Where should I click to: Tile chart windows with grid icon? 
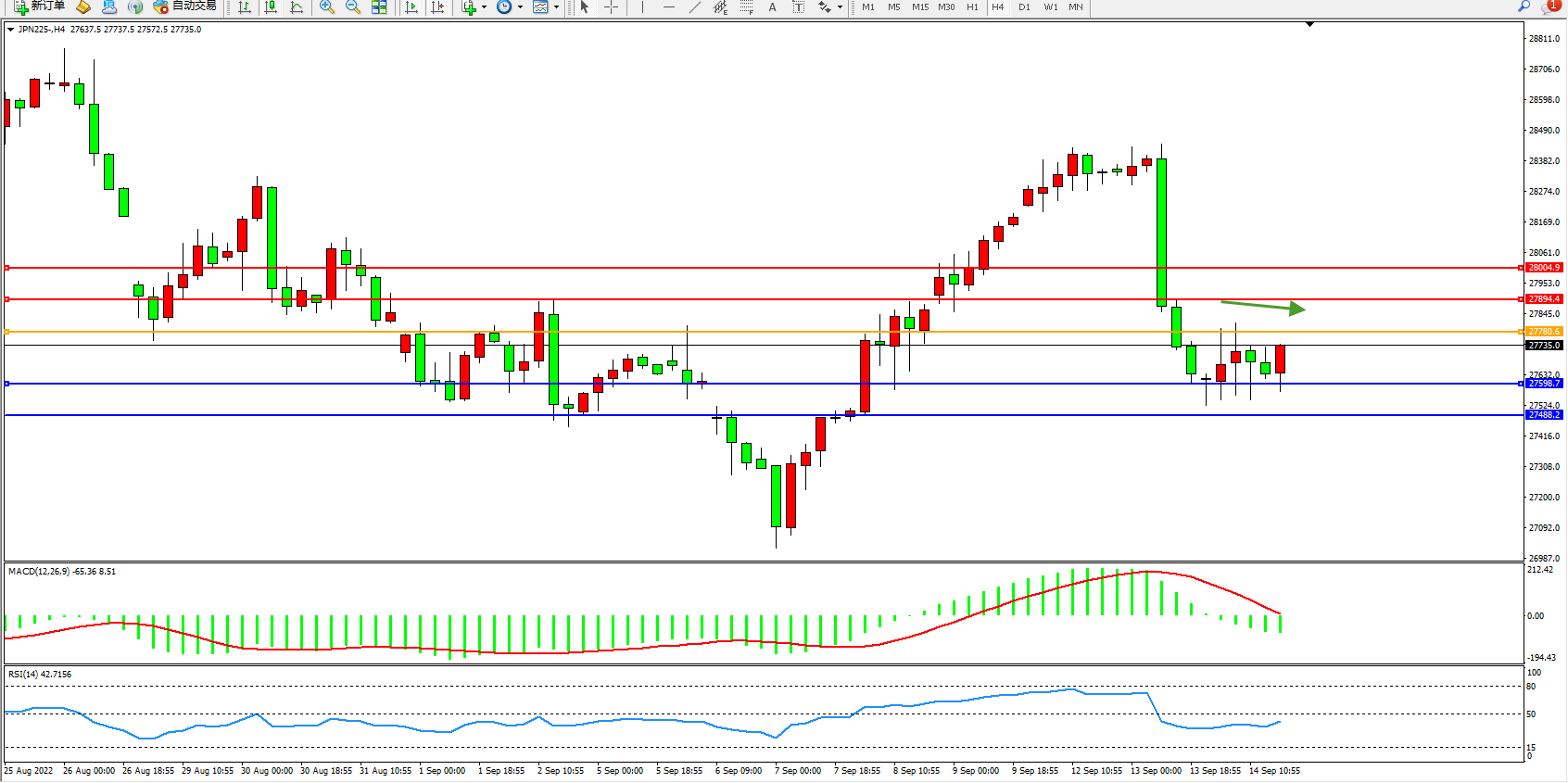click(x=379, y=7)
